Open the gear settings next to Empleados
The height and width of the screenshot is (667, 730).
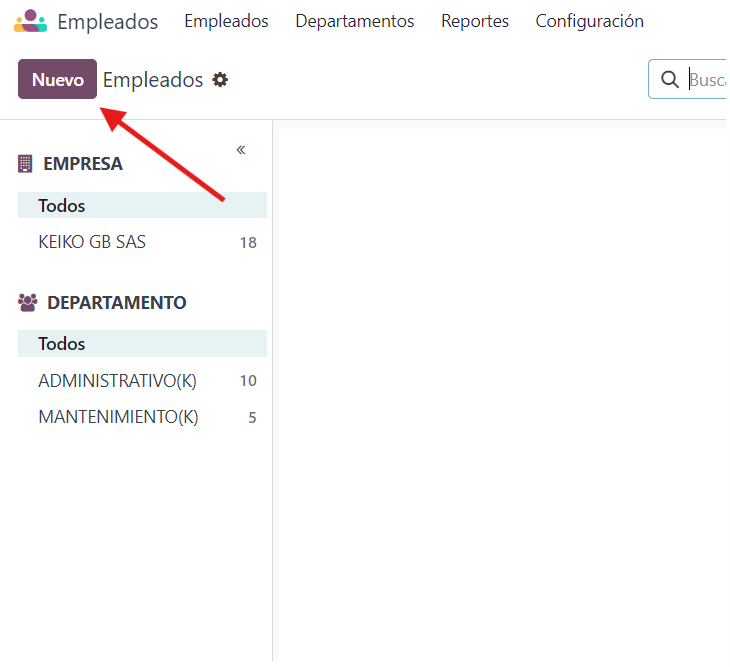[x=220, y=80]
